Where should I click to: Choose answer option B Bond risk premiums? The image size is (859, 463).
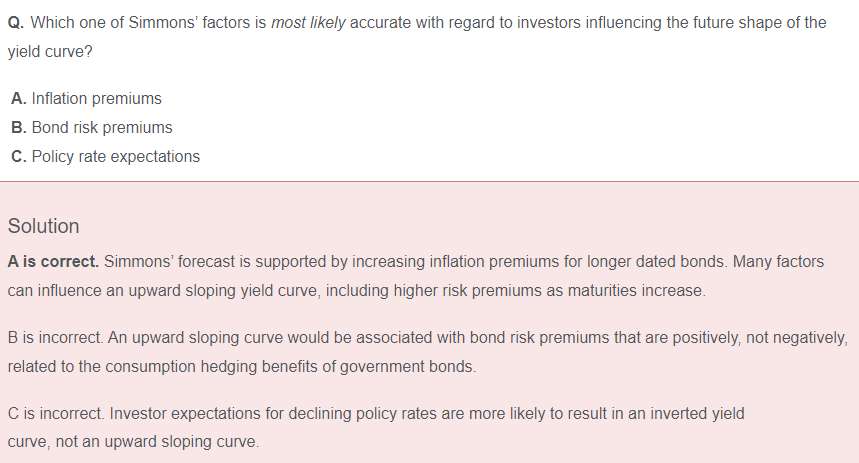click(91, 128)
